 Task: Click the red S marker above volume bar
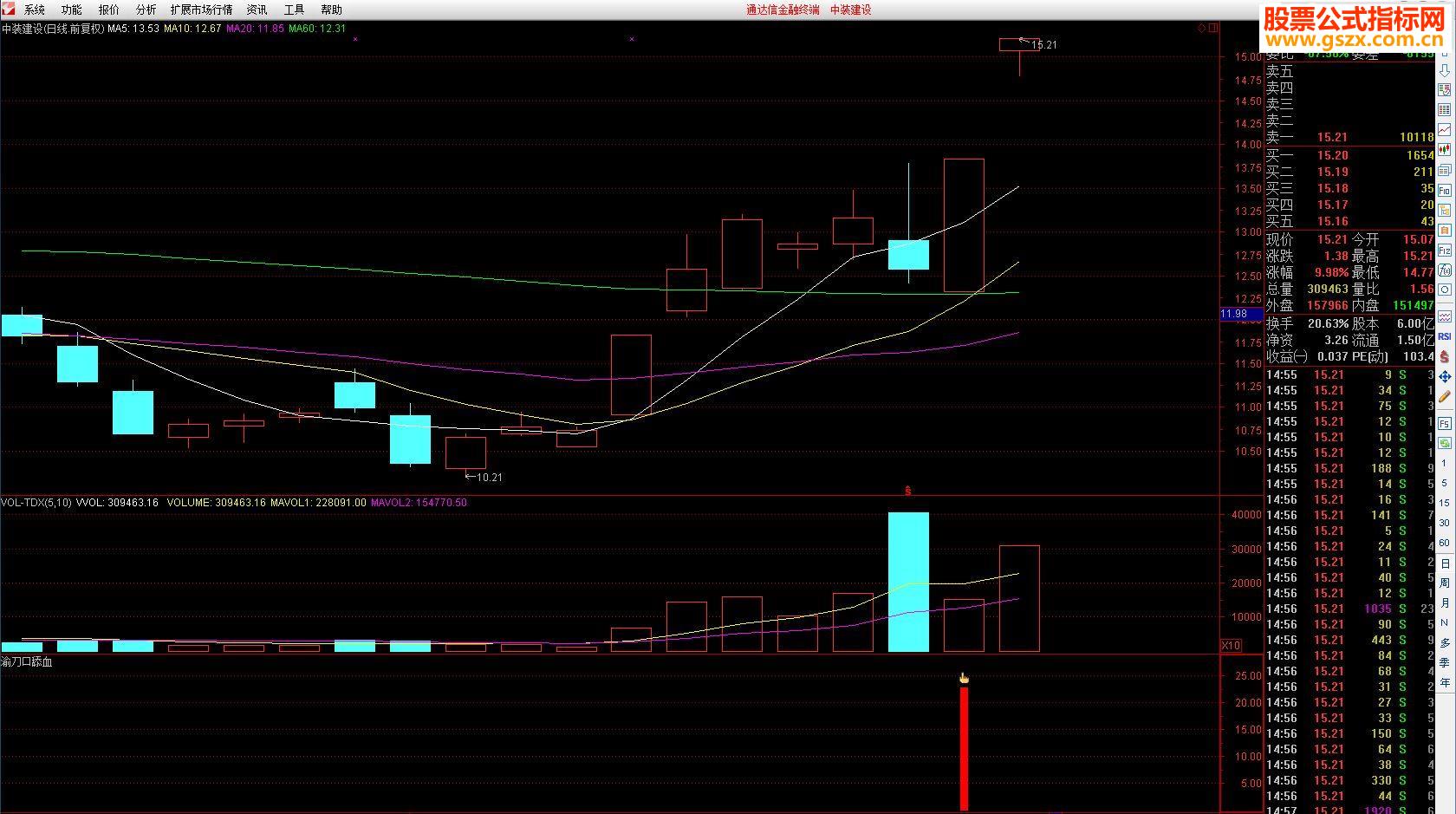(x=908, y=492)
